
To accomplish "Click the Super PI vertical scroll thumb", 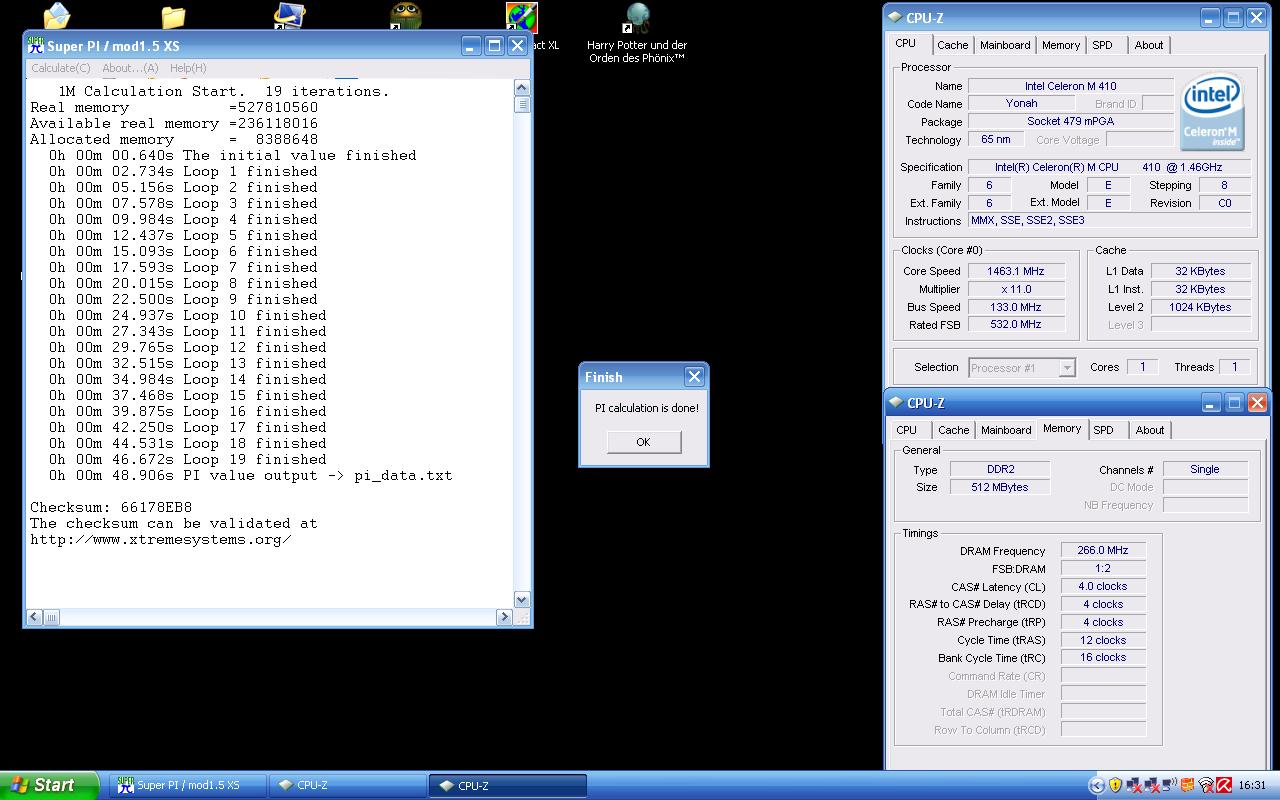I will [x=521, y=105].
